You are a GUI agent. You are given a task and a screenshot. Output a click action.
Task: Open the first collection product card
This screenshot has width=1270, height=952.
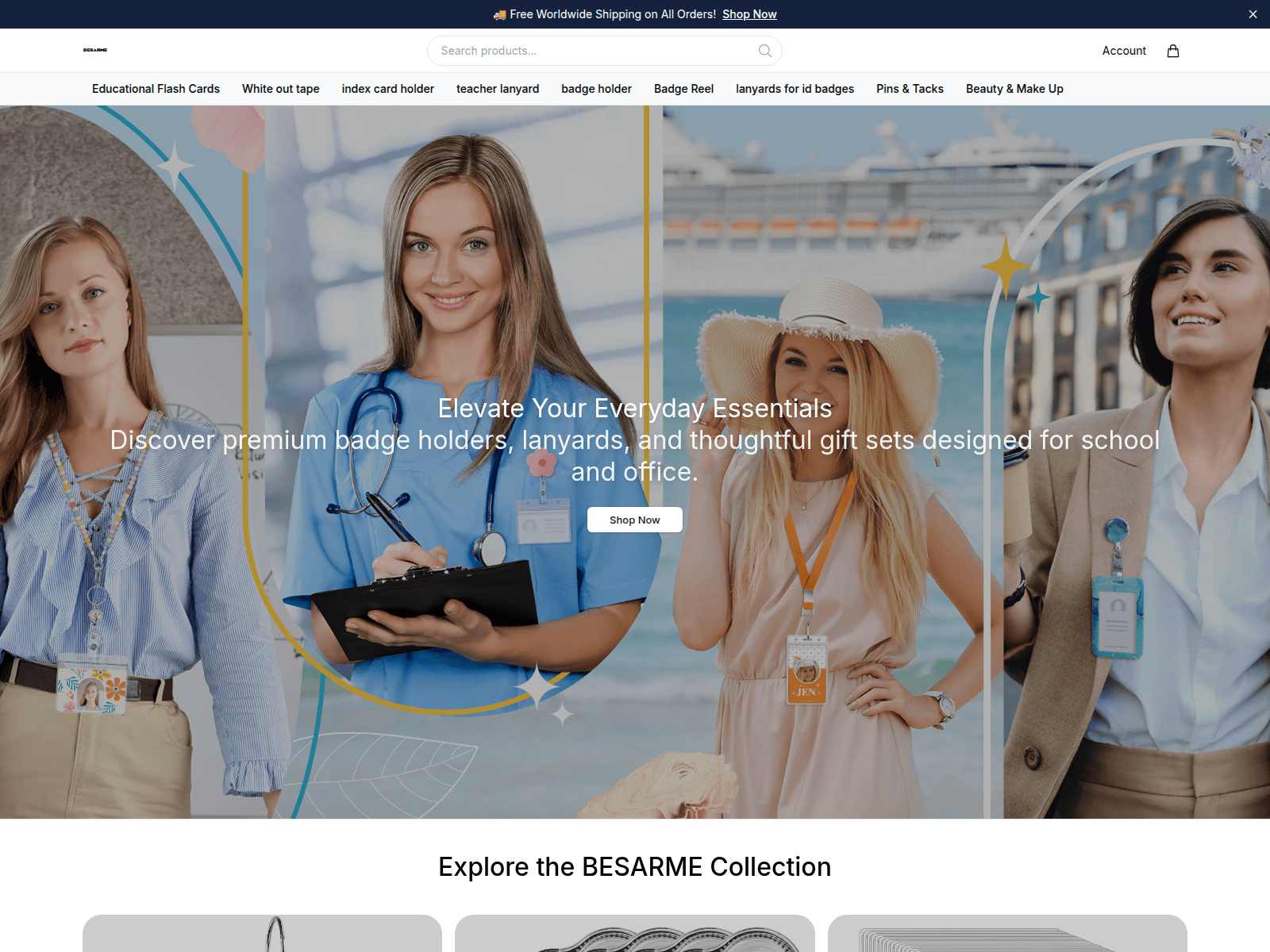point(262,934)
